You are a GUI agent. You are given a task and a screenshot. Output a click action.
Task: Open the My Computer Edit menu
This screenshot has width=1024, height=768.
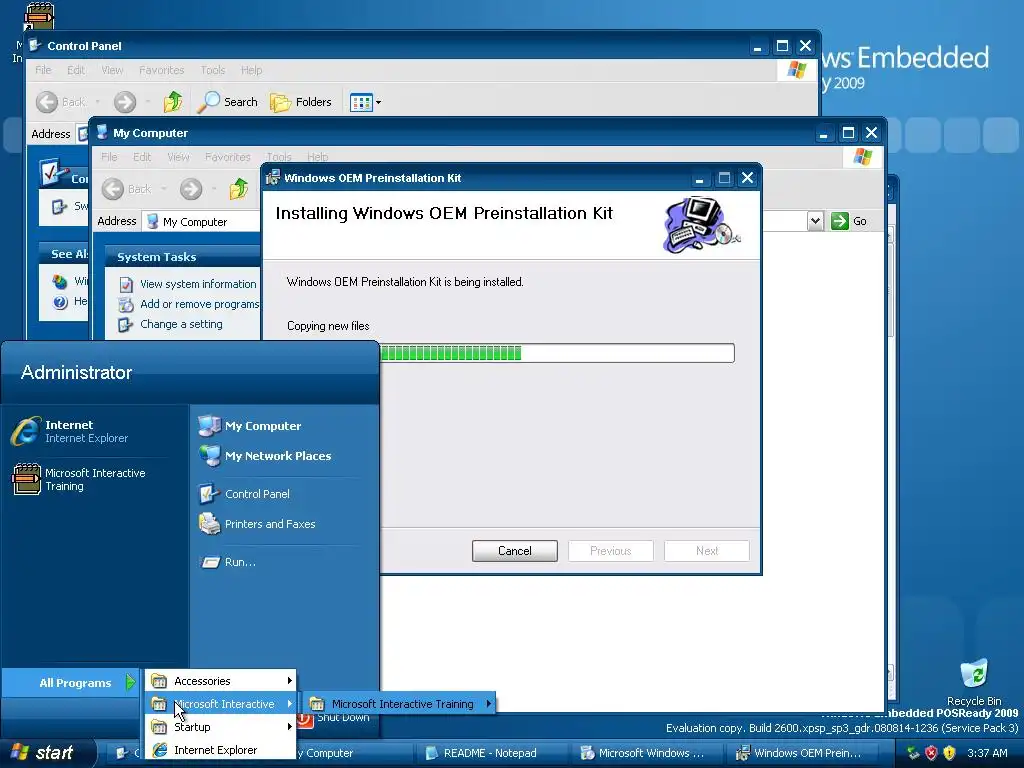click(142, 157)
